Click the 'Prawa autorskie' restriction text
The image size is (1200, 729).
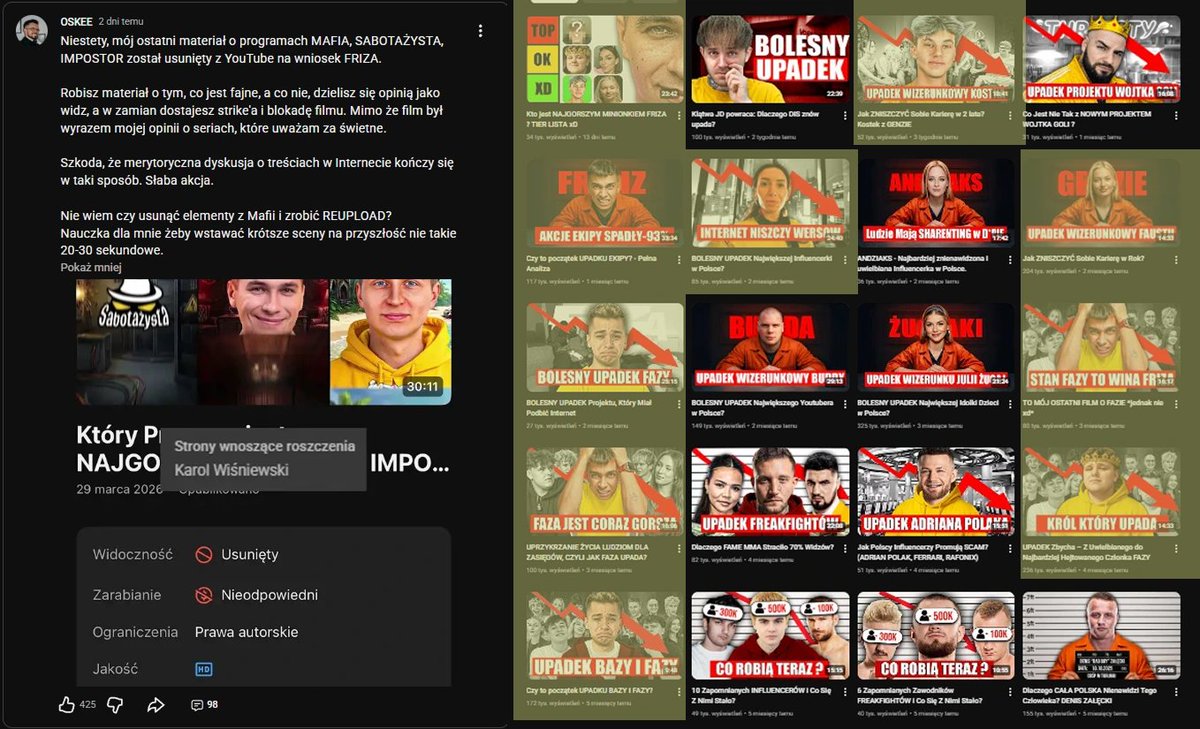(x=246, y=632)
